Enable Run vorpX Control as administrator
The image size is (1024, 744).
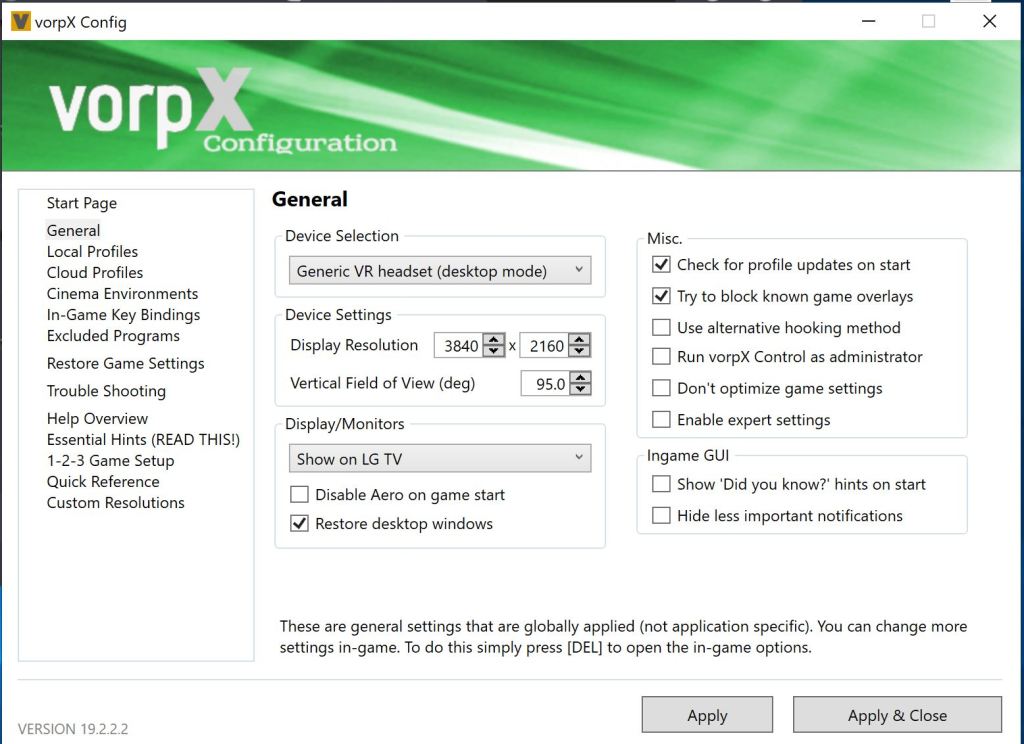661,357
